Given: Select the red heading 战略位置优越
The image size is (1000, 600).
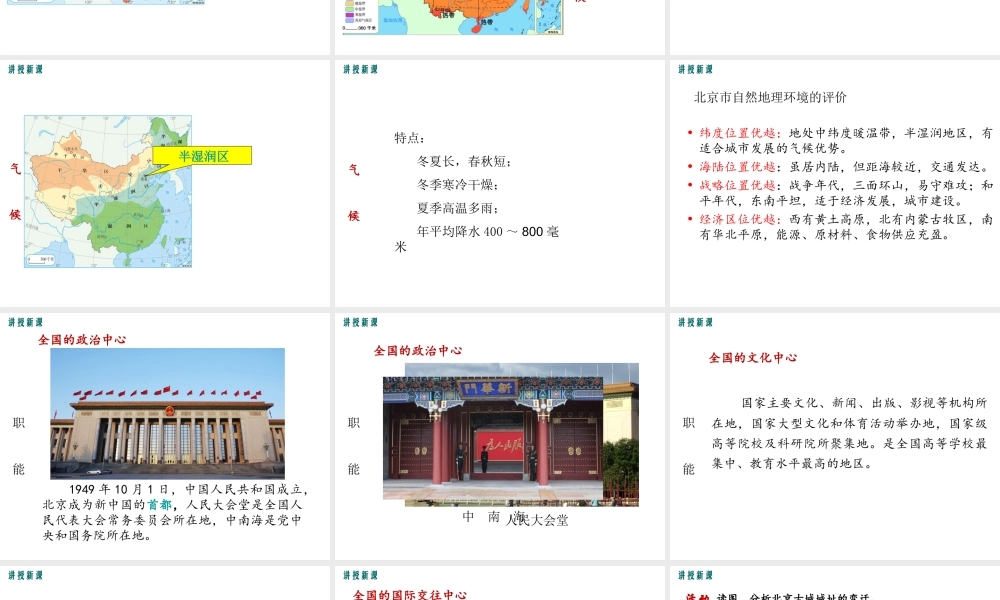Looking at the screenshot, I should (737, 186).
